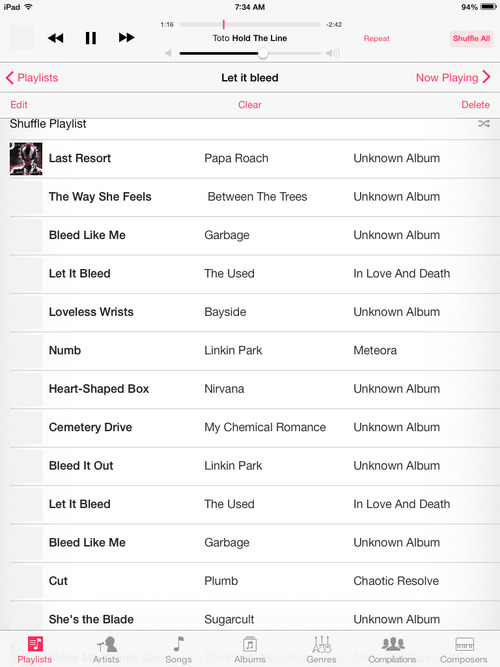Tap Edit for this playlist
The image size is (500, 667).
19,105
